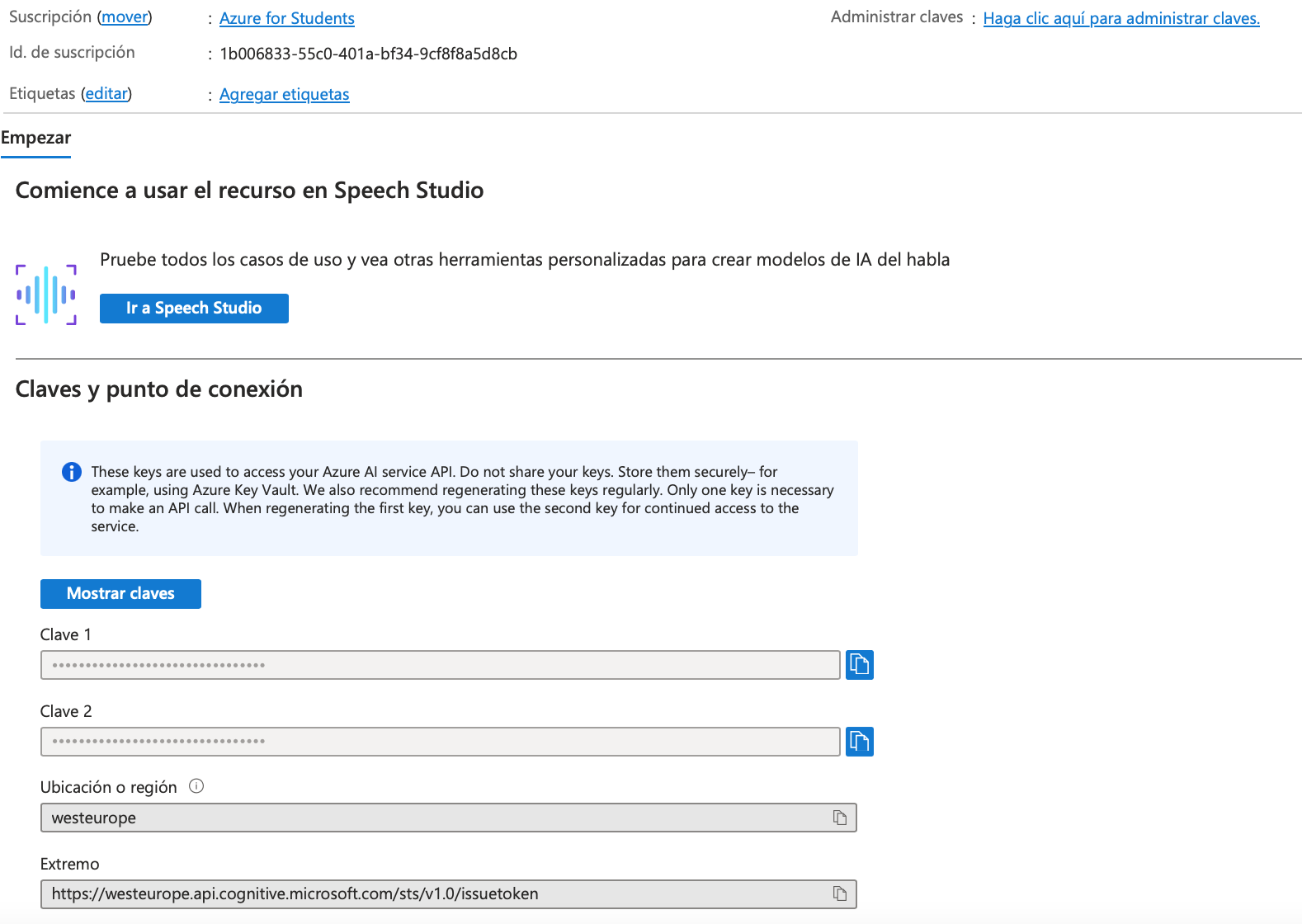Open Speech Studio with the blue button

[x=194, y=309]
